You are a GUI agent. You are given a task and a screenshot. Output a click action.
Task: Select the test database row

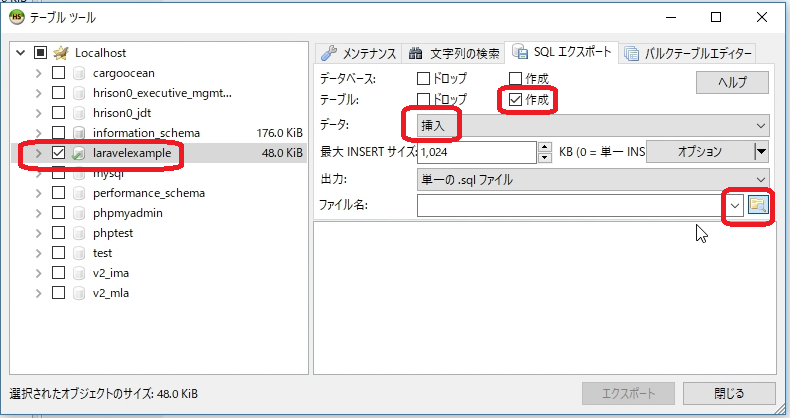tap(158, 253)
